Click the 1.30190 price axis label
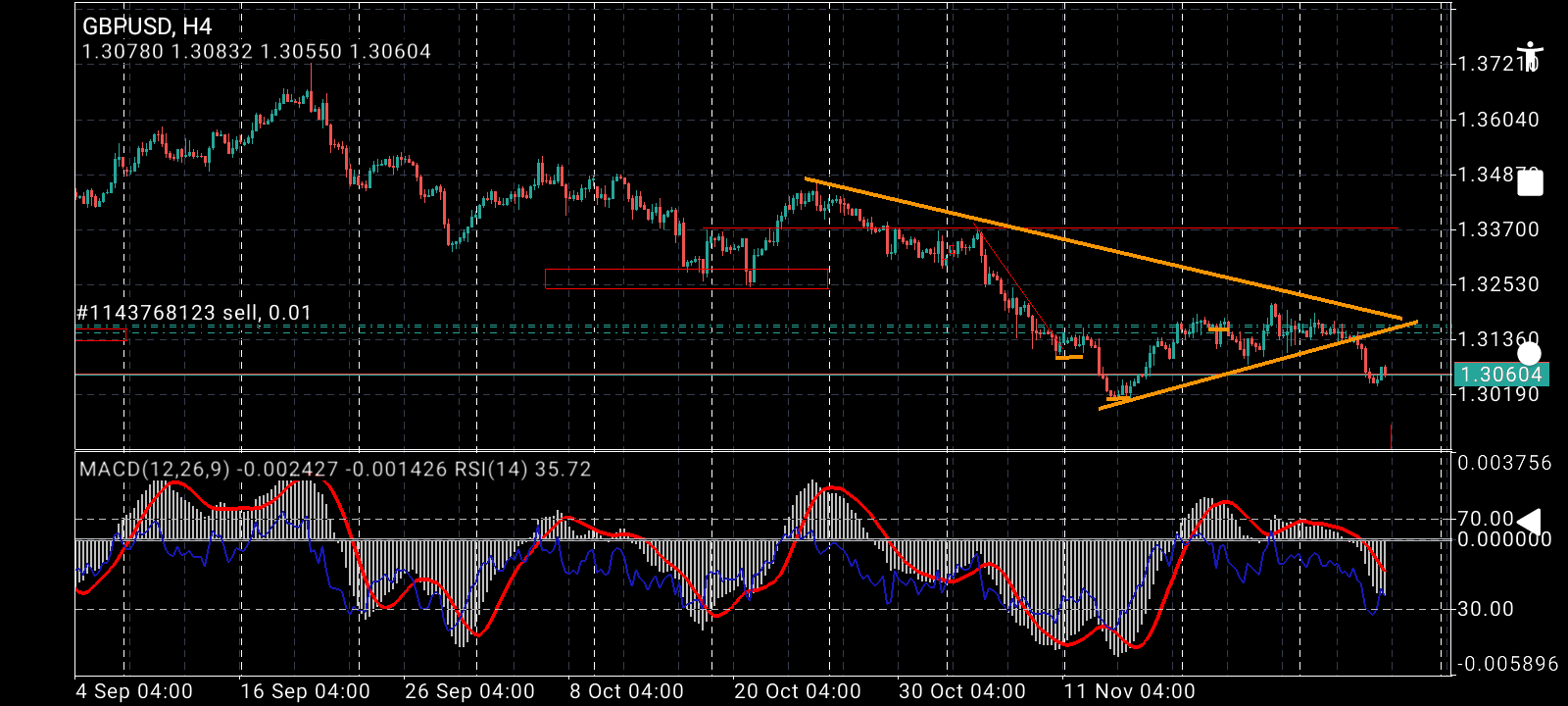This screenshot has height=706, width=1568. click(x=1498, y=394)
